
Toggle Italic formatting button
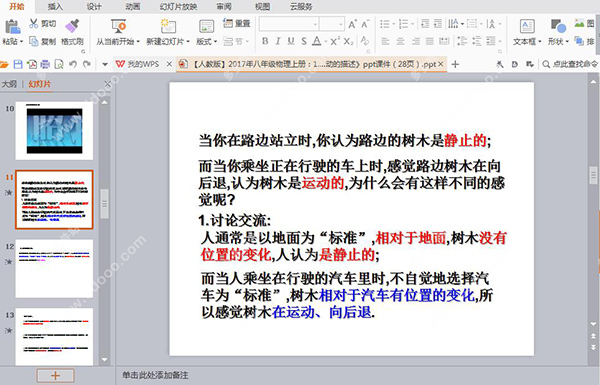pyautogui.click(x=278, y=41)
